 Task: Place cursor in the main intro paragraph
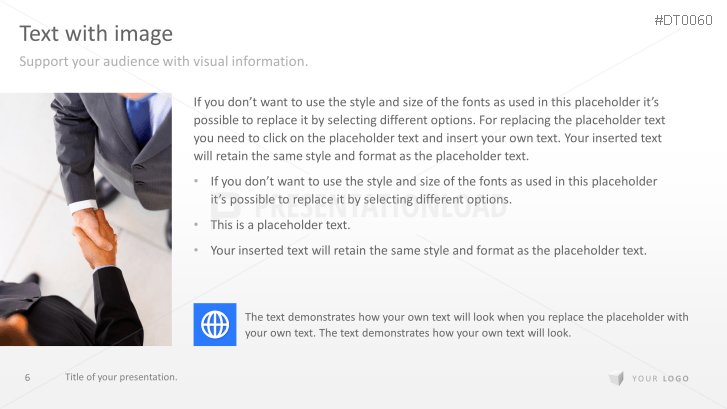(428, 129)
